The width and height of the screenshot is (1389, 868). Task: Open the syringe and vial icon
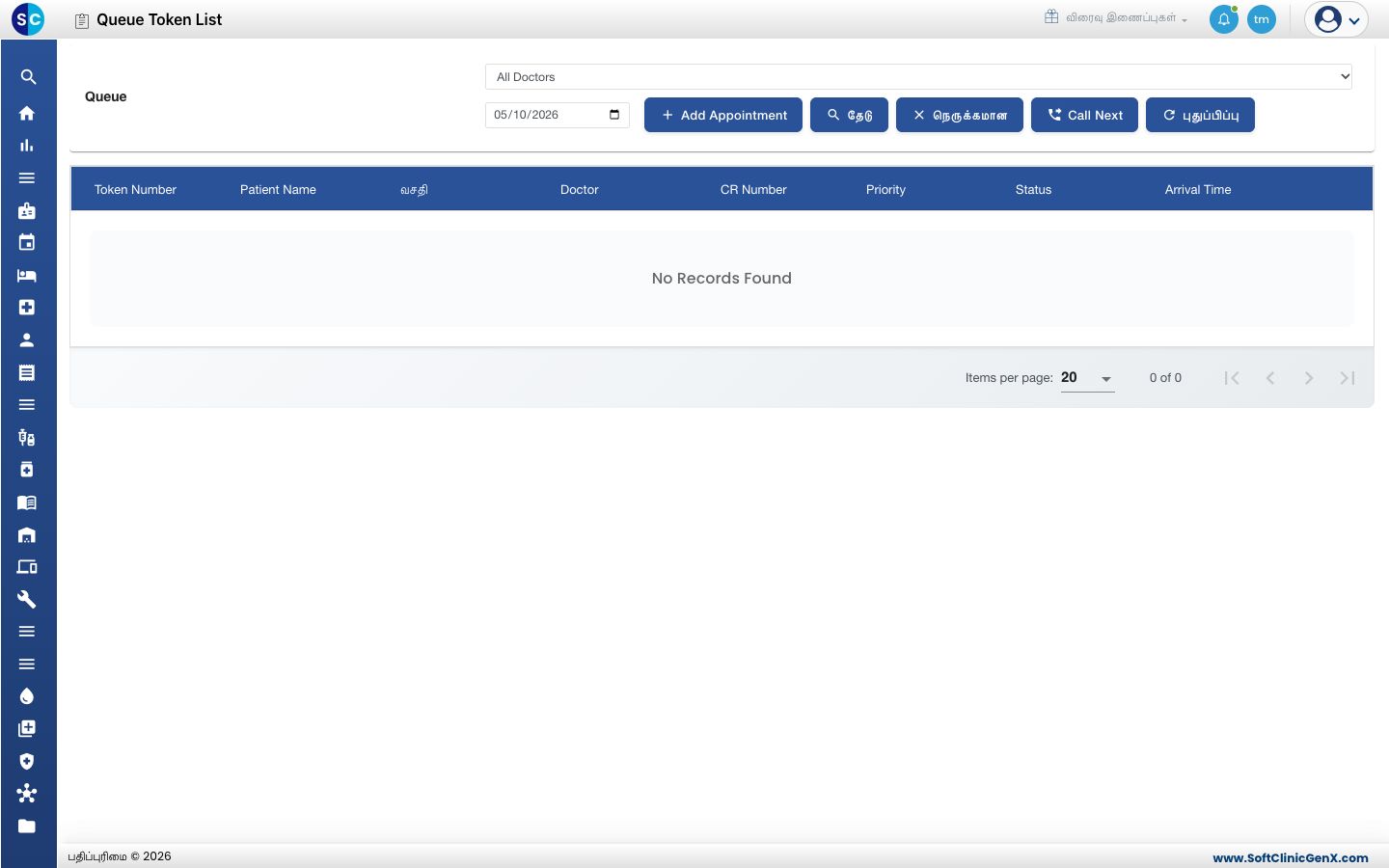click(x=27, y=438)
